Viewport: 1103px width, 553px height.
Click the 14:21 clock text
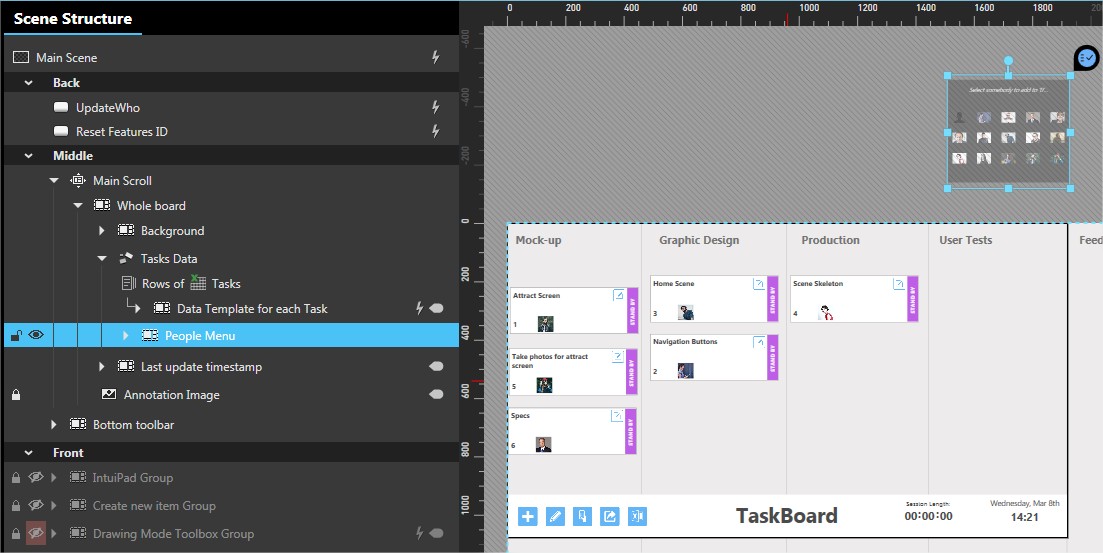[1024, 517]
